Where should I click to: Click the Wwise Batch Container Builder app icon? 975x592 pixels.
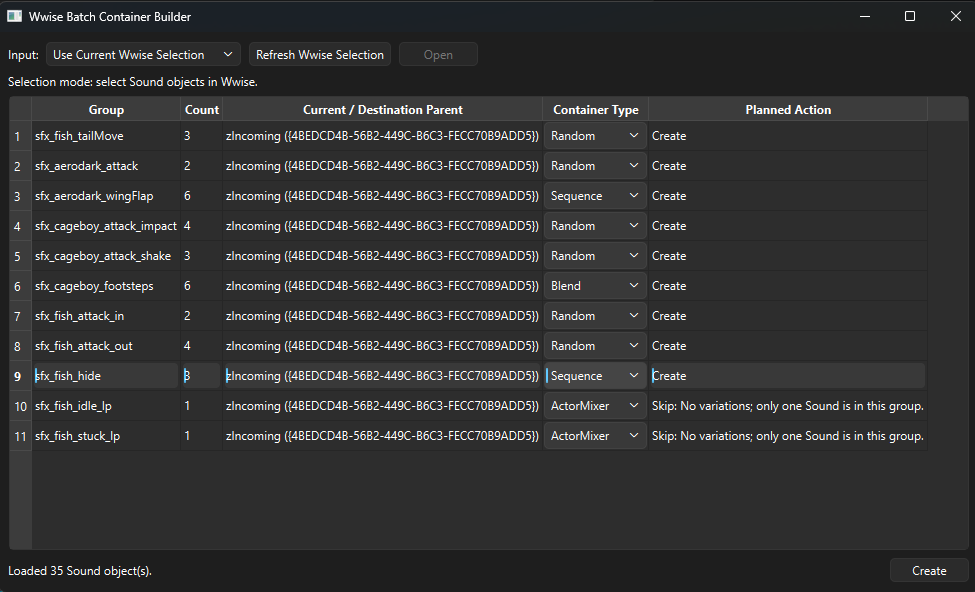click(x=14, y=16)
